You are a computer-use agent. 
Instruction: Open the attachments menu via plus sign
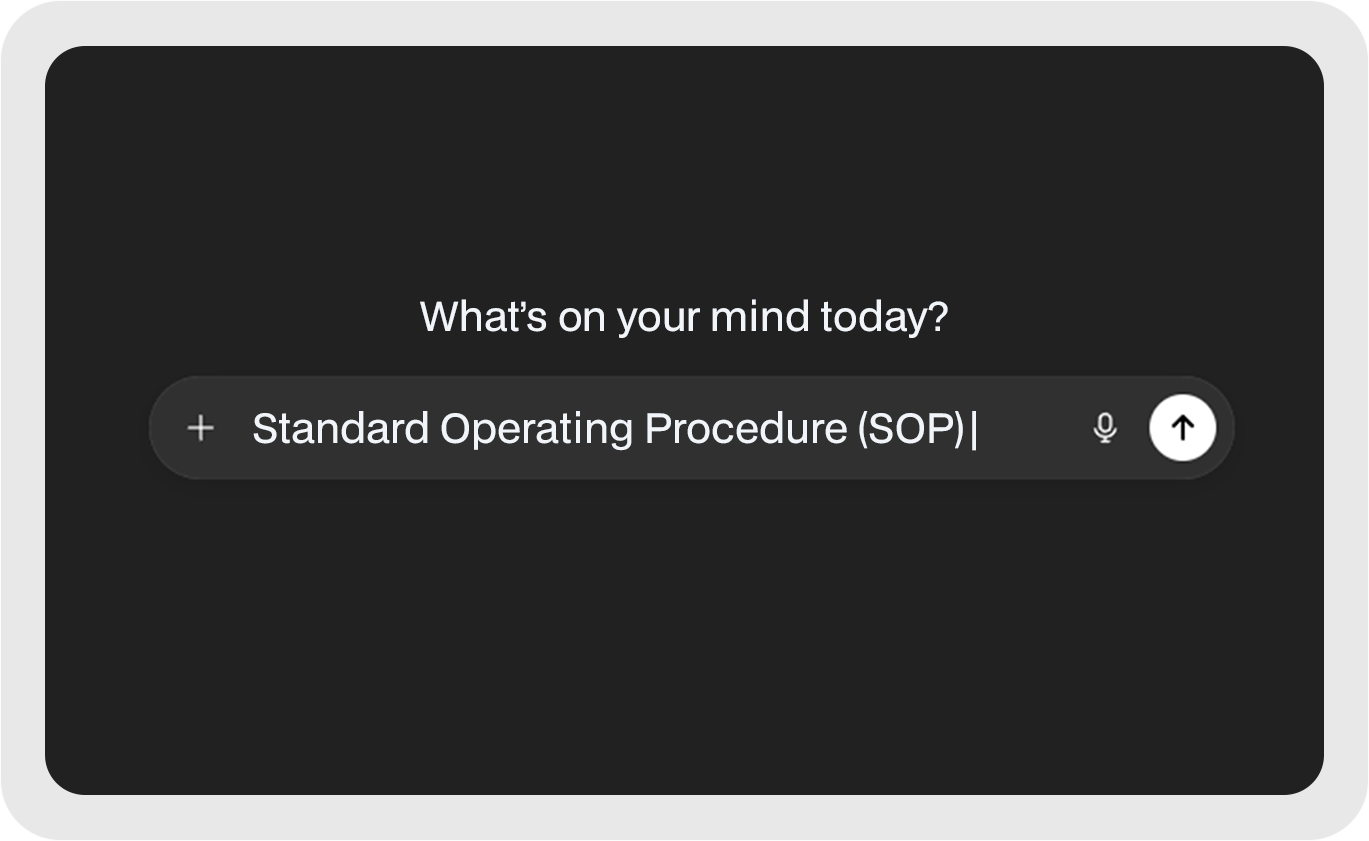pyautogui.click(x=201, y=428)
